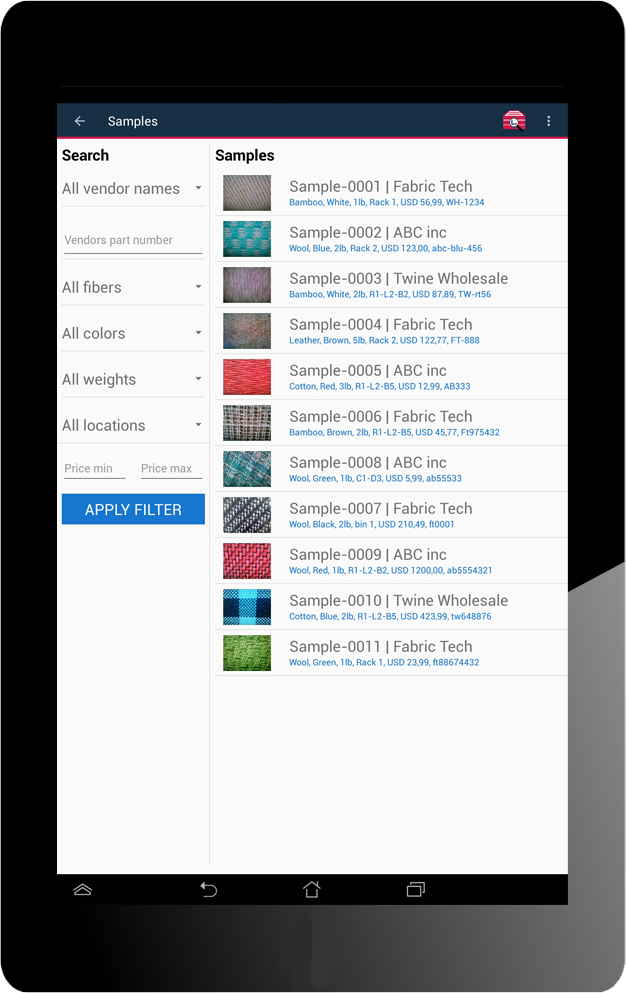
Task: Expand the All vendor names dropdown
Action: click(133, 189)
